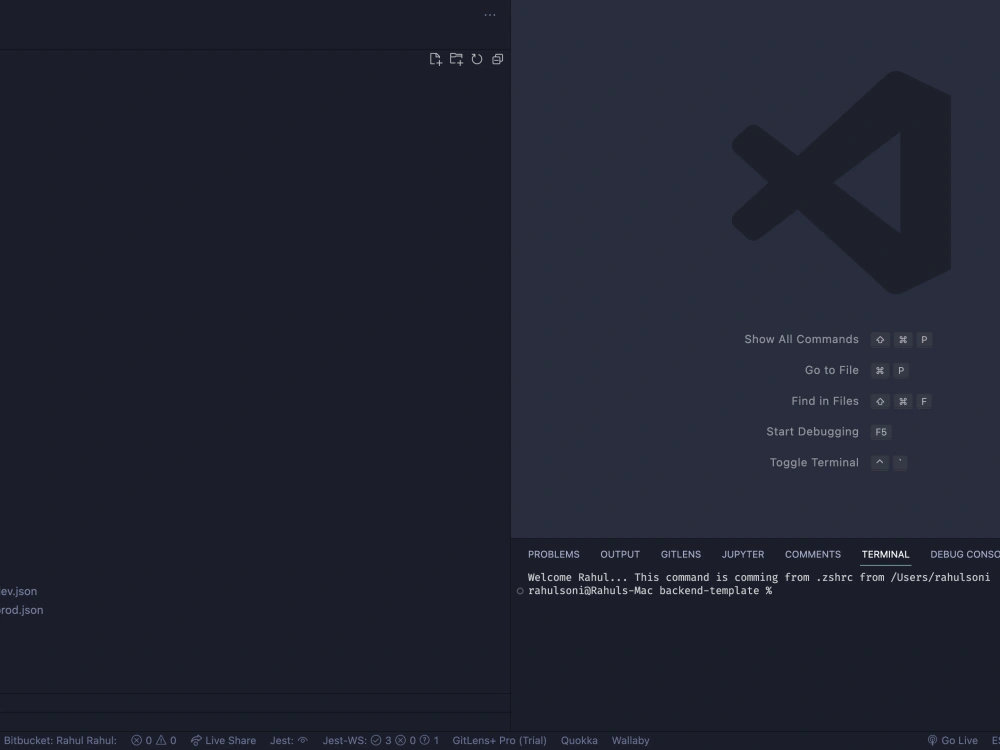The image size is (1000, 750).
Task: Click Wallaby in the status bar
Action: click(630, 740)
